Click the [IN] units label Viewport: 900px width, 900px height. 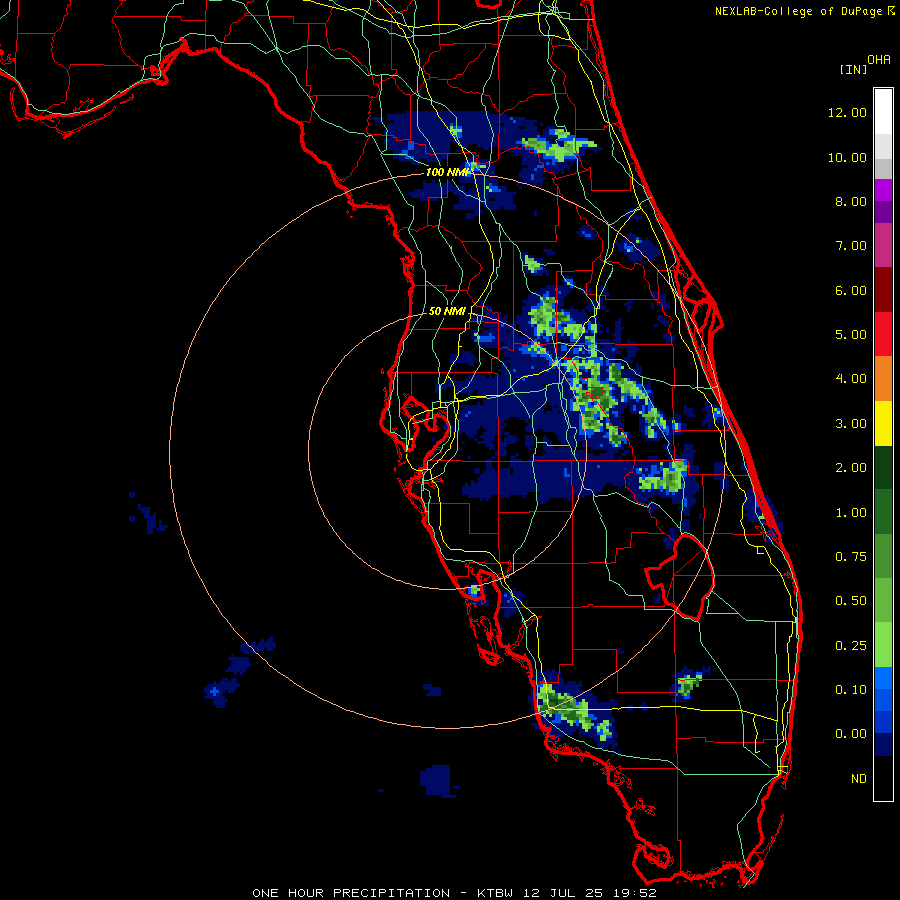tap(854, 69)
